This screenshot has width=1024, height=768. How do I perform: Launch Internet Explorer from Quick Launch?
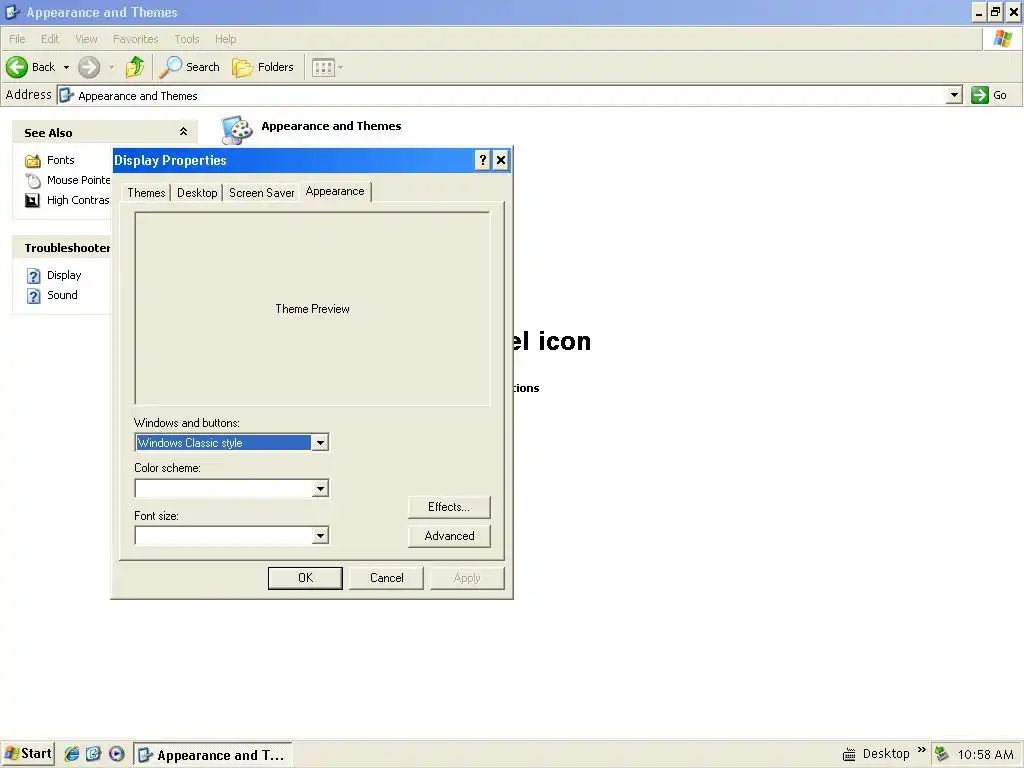pyautogui.click(x=72, y=754)
